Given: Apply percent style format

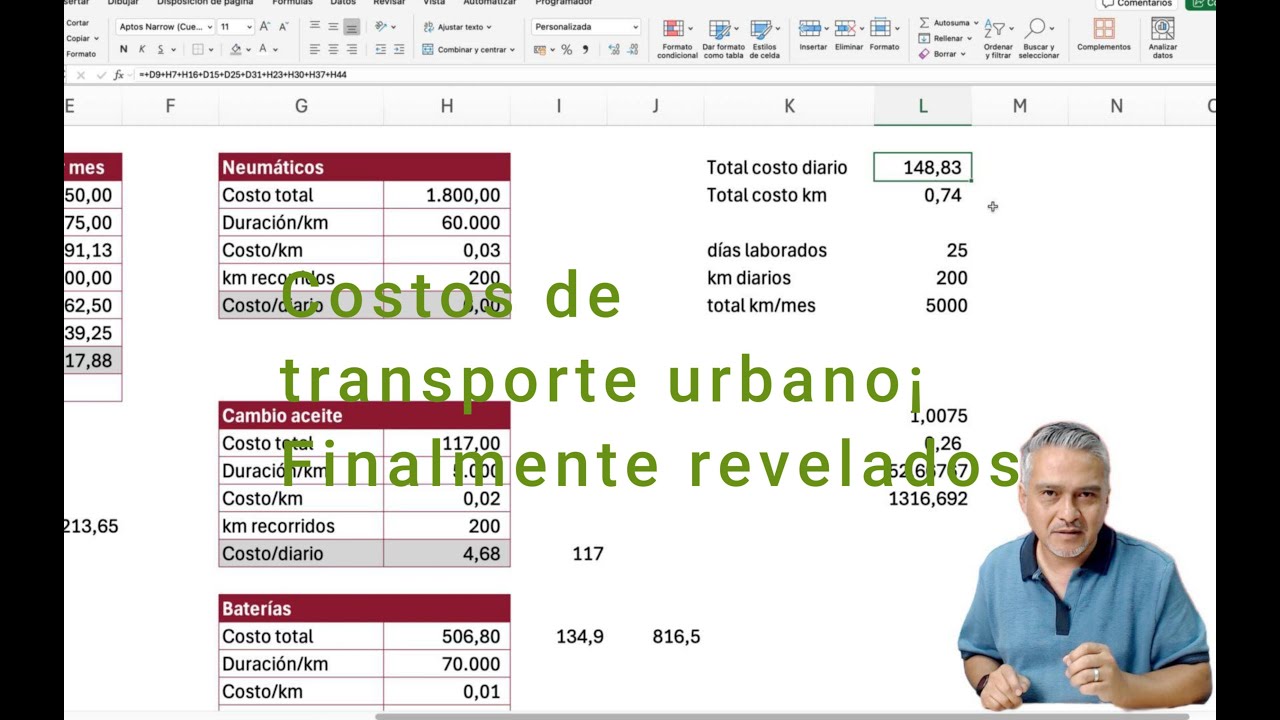Looking at the screenshot, I should click(567, 49).
